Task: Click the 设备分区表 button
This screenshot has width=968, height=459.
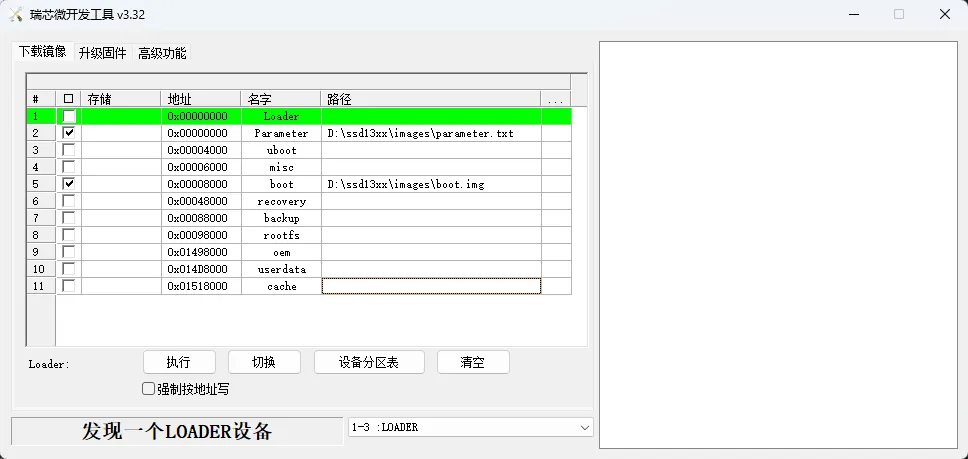Action: [x=369, y=362]
